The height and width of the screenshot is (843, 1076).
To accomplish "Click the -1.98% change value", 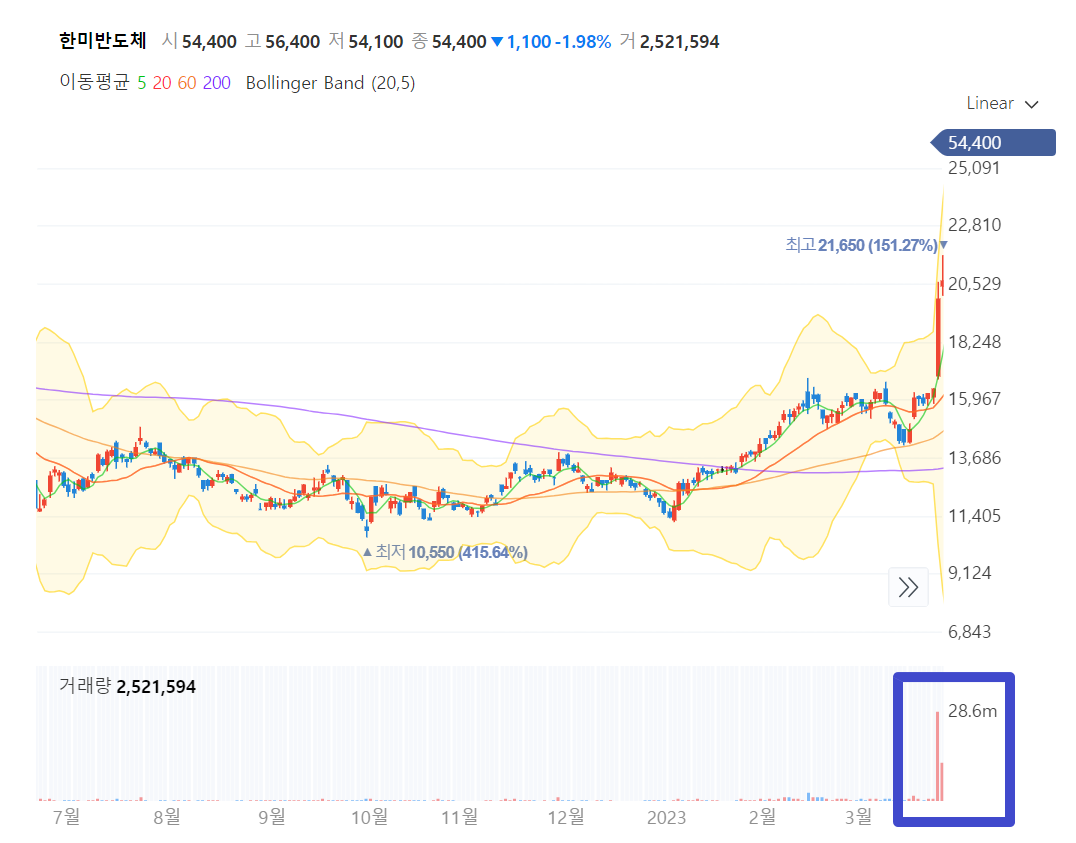I will [583, 42].
